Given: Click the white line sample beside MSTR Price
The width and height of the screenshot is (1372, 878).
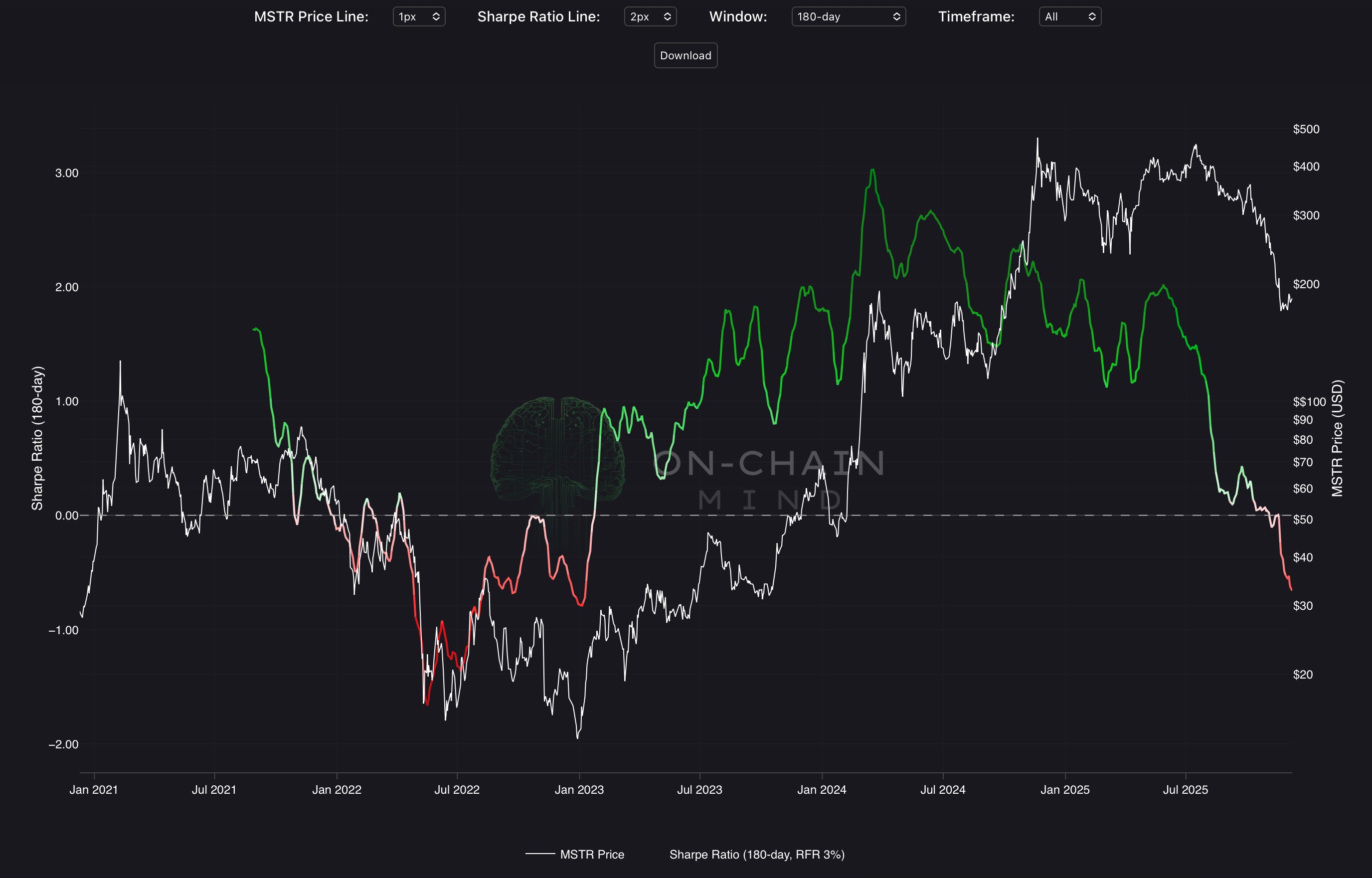Looking at the screenshot, I should pos(540,854).
